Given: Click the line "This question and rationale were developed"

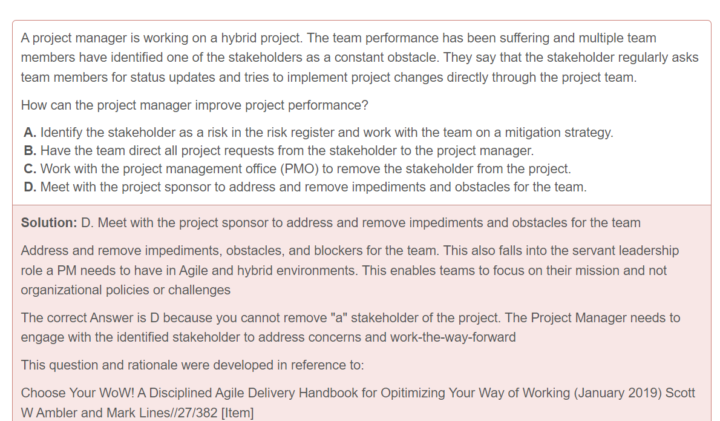Looking at the screenshot, I should (x=192, y=365).
